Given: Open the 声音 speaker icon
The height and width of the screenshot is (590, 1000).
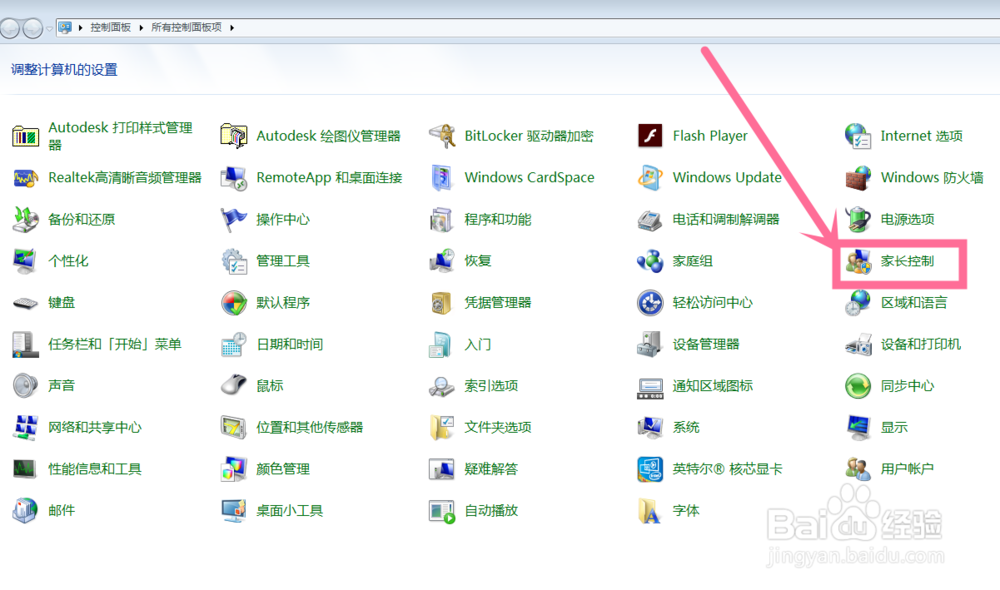Looking at the screenshot, I should pyautogui.click(x=26, y=385).
